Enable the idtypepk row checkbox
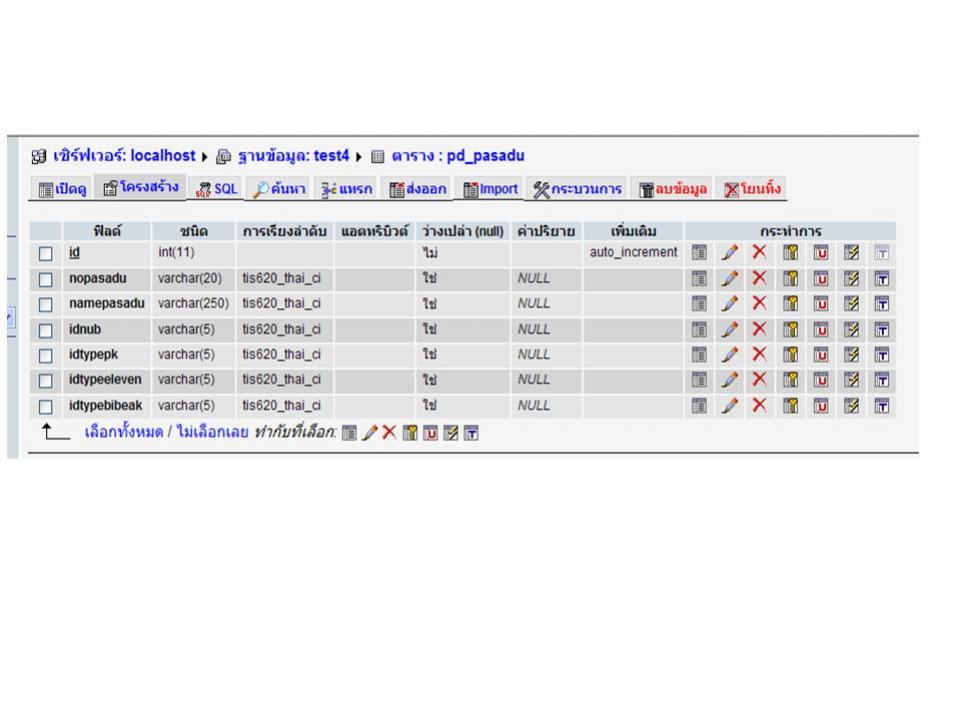 pyautogui.click(x=45, y=356)
